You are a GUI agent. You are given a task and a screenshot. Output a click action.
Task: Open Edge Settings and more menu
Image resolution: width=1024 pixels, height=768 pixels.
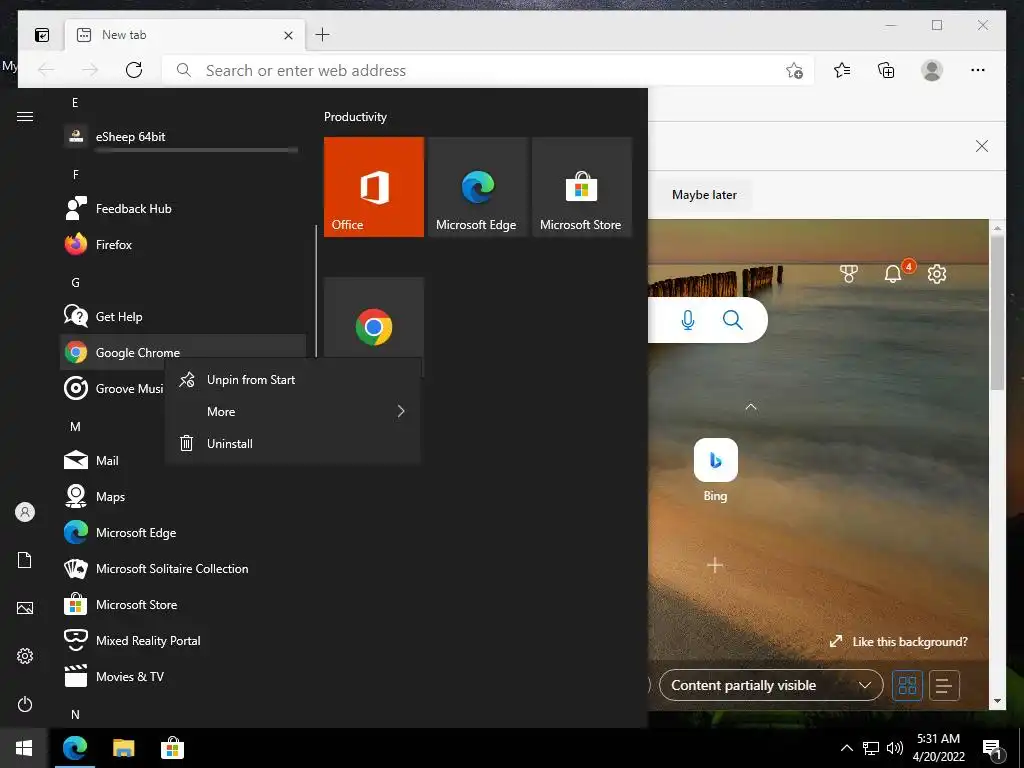(978, 70)
